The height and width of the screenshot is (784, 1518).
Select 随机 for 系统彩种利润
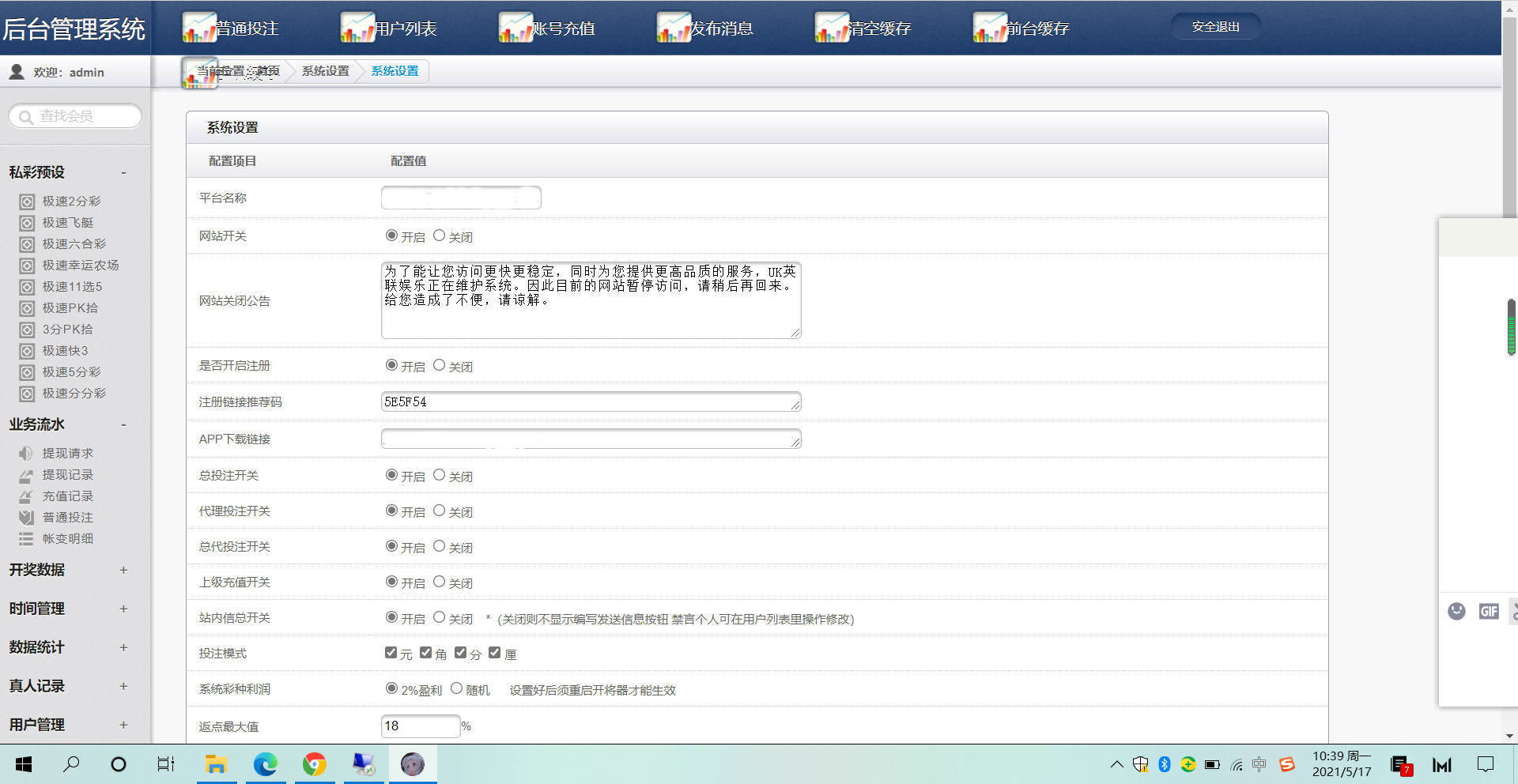tap(456, 688)
